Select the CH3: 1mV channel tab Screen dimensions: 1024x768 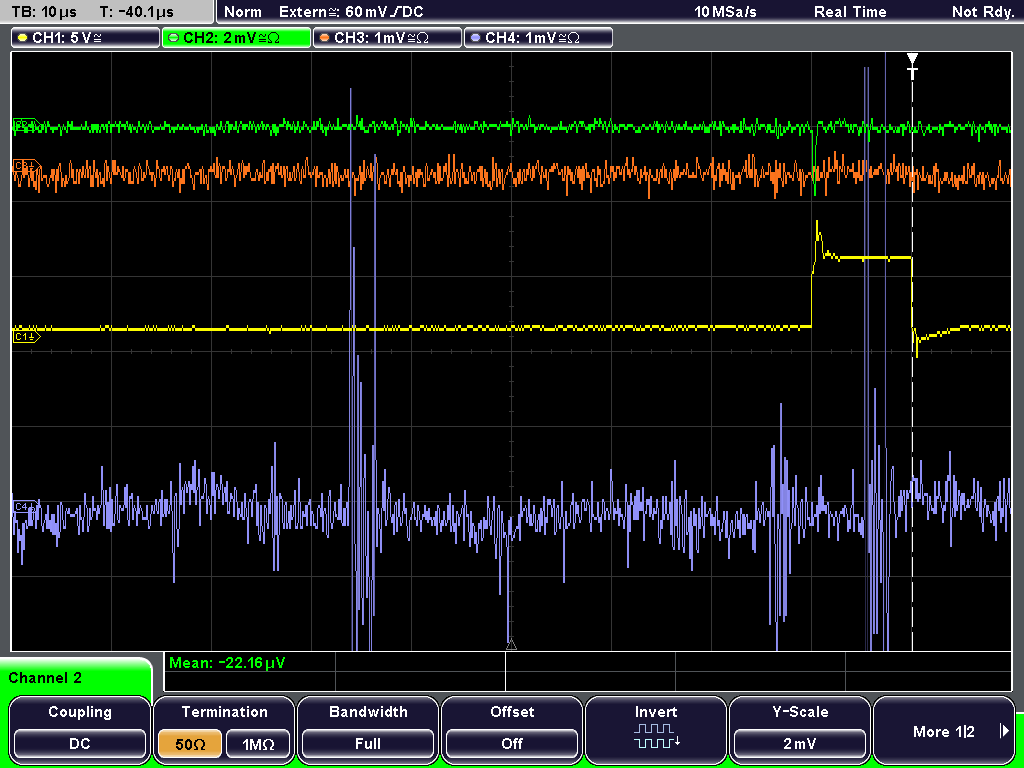click(387, 38)
